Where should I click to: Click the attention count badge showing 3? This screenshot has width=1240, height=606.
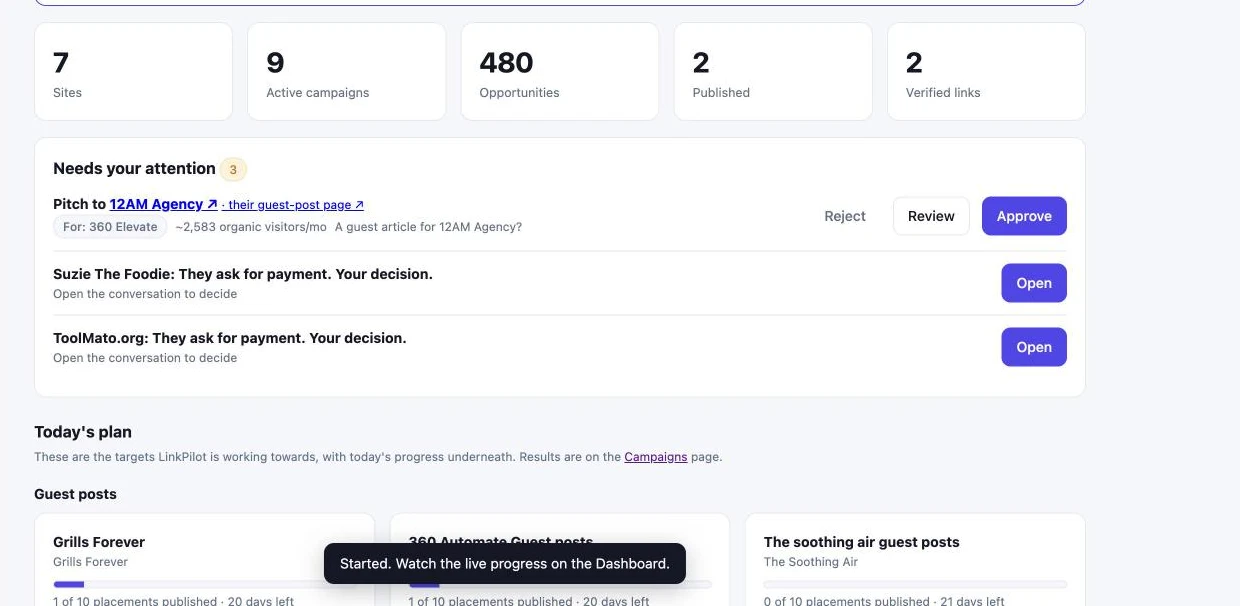click(233, 169)
